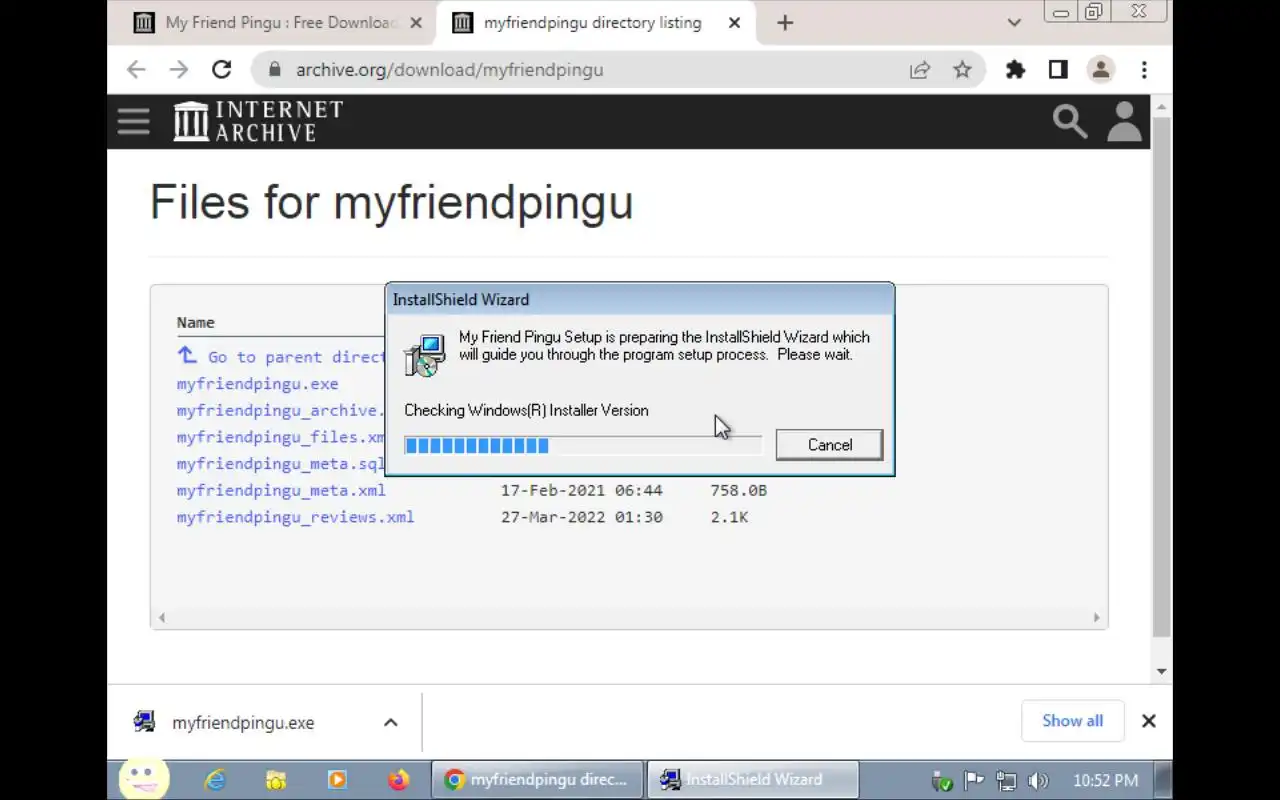Click the 10:52 PM system clock
Image resolution: width=1280 pixels, height=800 pixels.
tap(1105, 781)
